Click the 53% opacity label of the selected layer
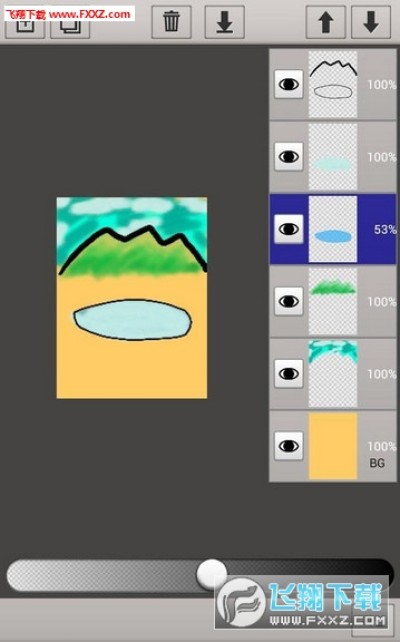This screenshot has width=400, height=642. [385, 230]
